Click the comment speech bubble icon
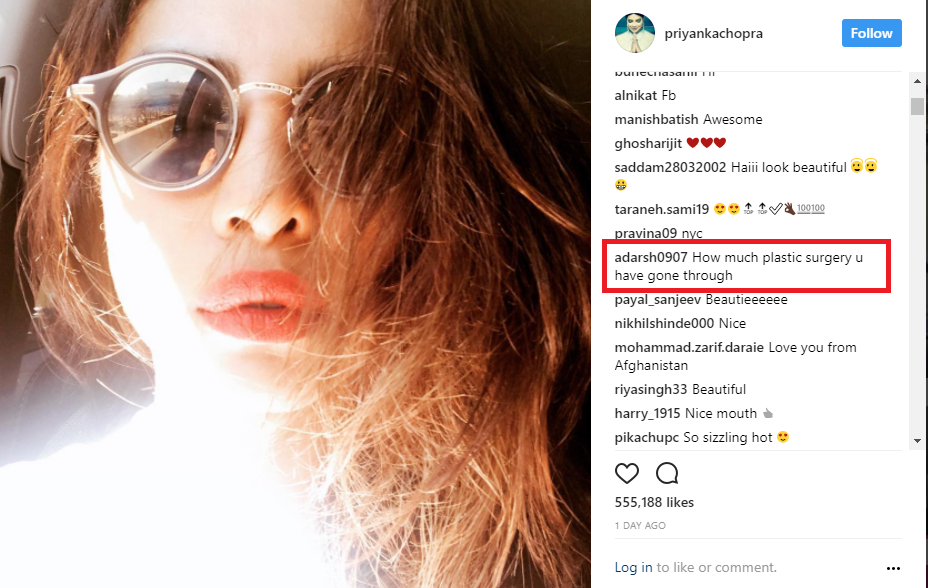This screenshot has width=928, height=588. pos(667,473)
